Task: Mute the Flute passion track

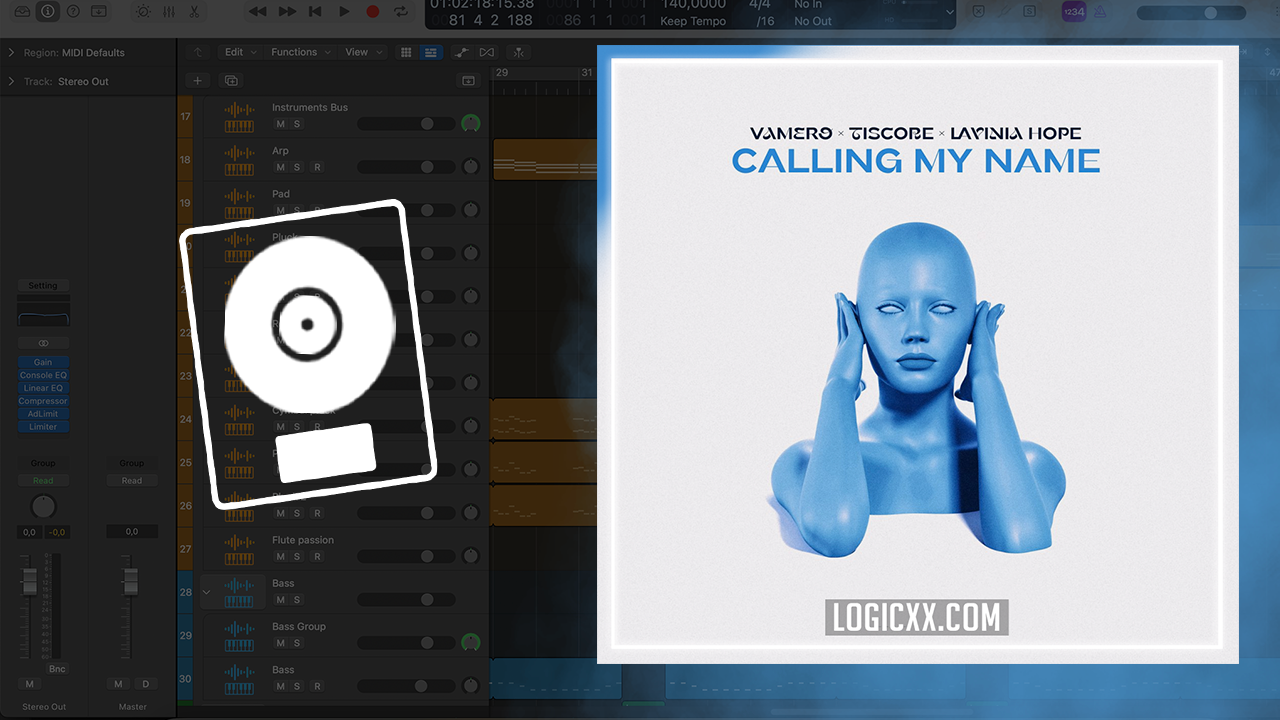Action: coord(281,556)
